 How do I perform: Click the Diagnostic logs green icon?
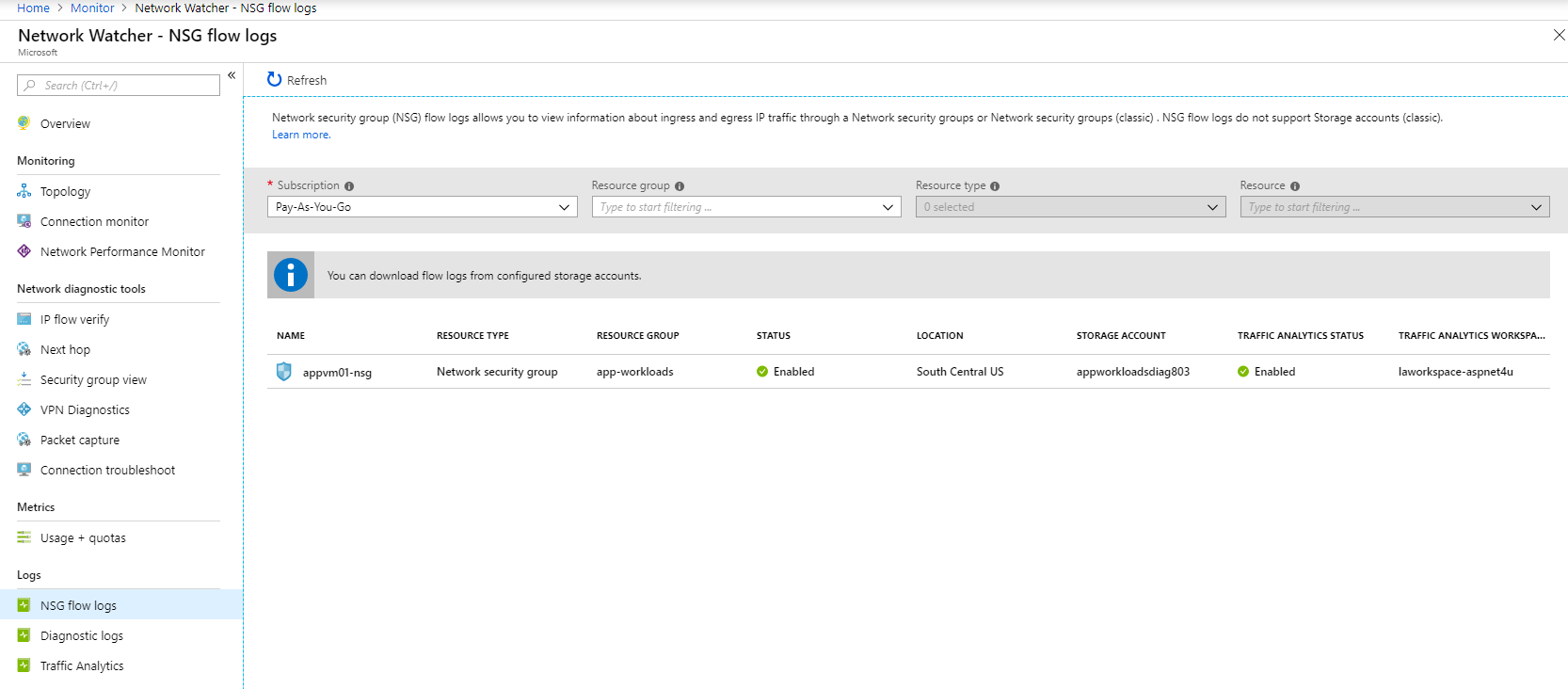tap(24, 635)
